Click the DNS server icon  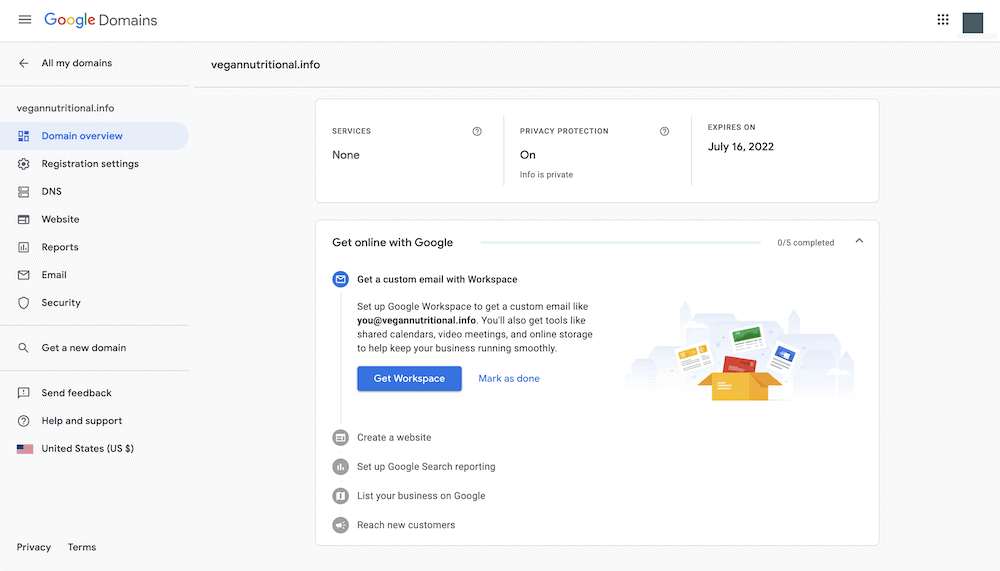[x=24, y=191]
